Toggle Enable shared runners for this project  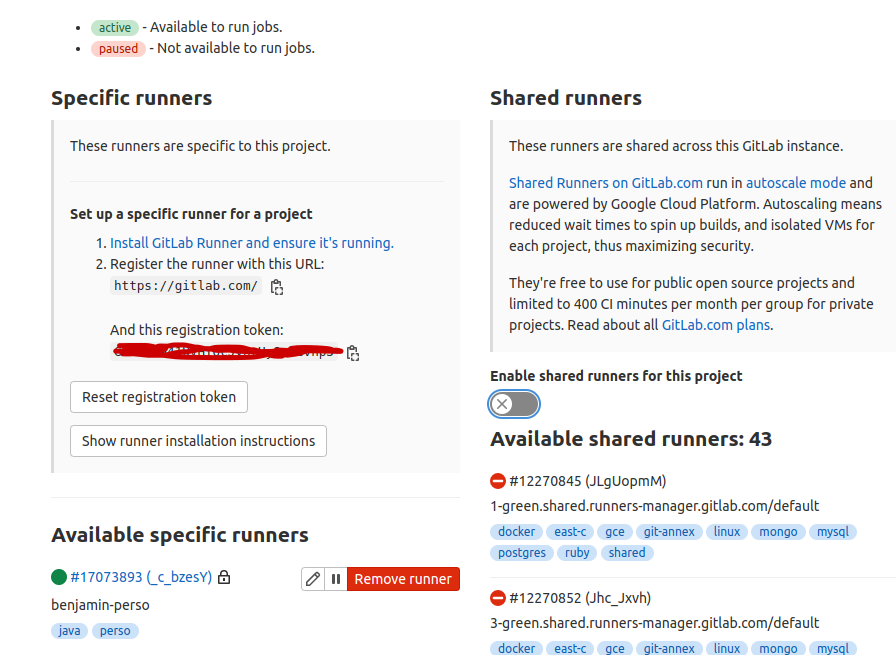pos(514,404)
